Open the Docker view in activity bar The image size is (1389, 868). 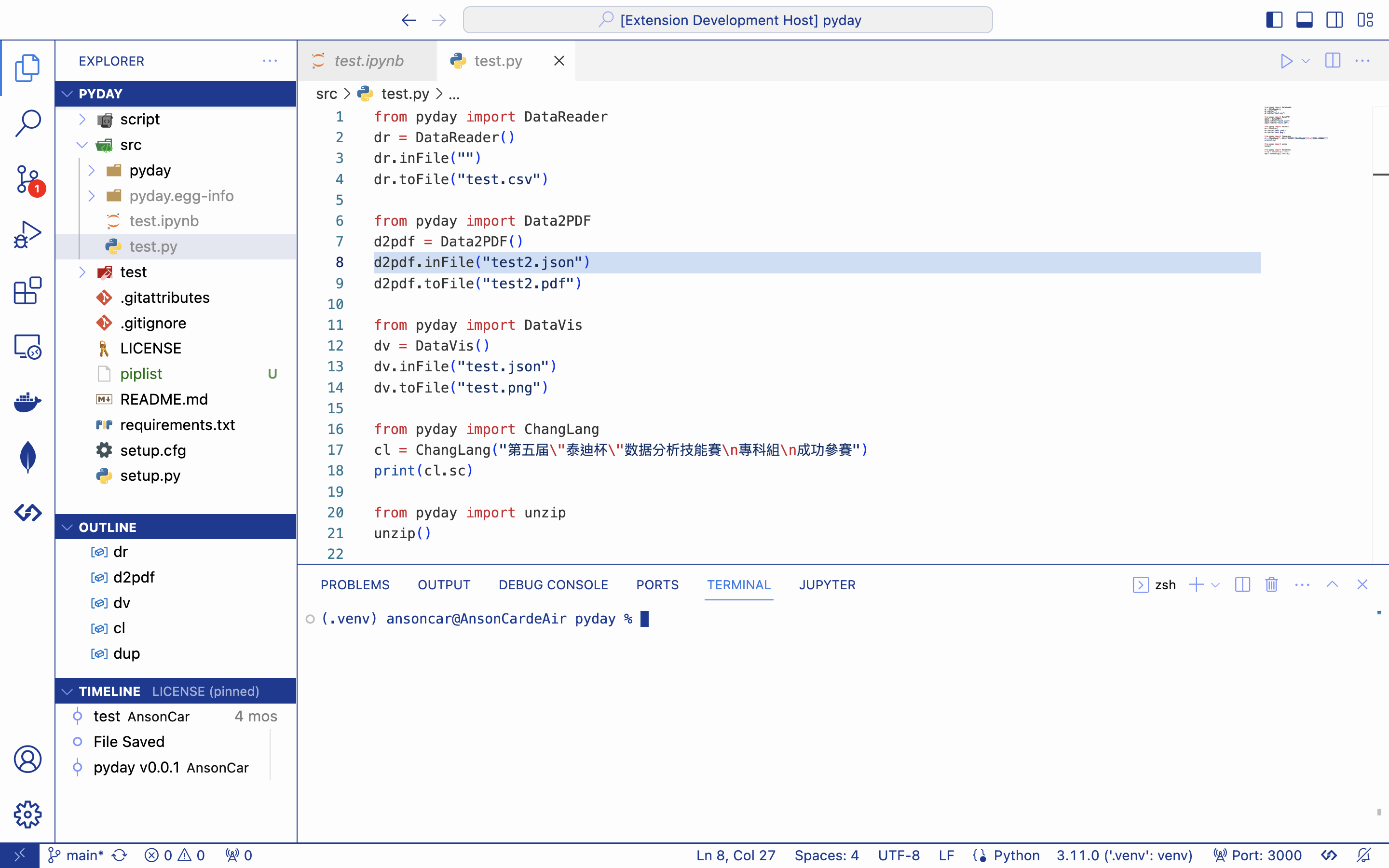(27, 402)
